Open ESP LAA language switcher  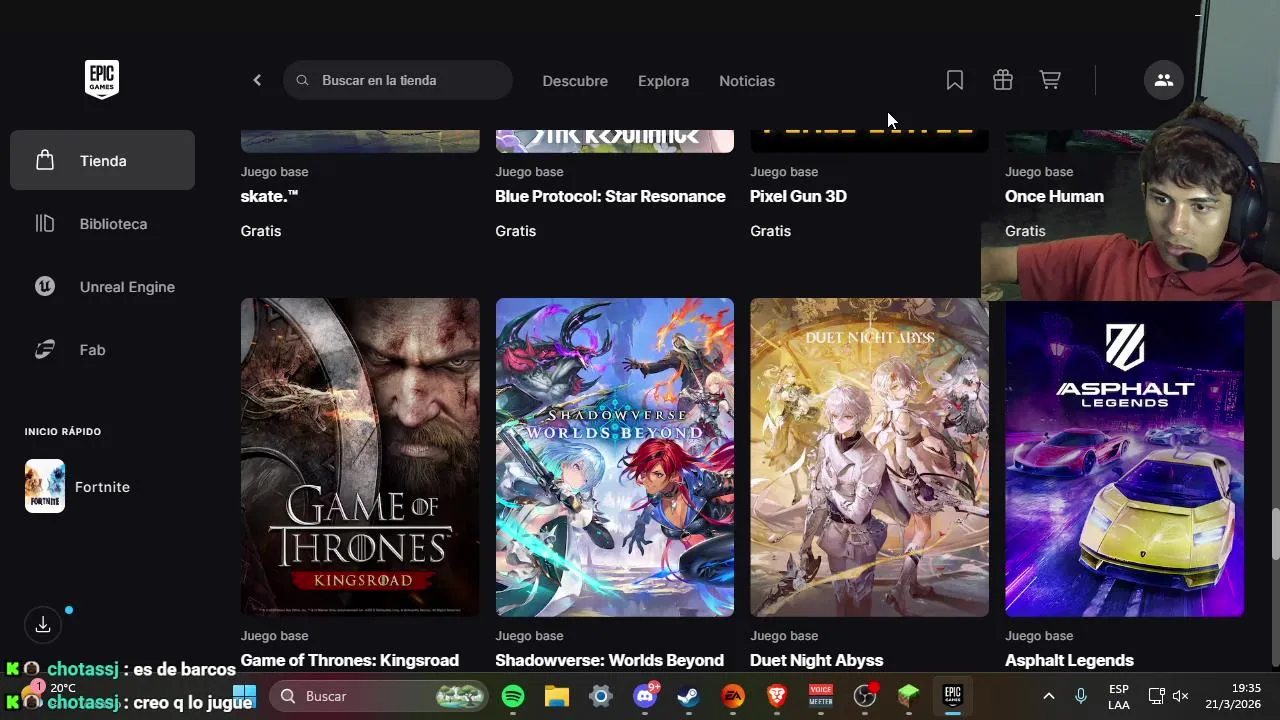point(1119,696)
